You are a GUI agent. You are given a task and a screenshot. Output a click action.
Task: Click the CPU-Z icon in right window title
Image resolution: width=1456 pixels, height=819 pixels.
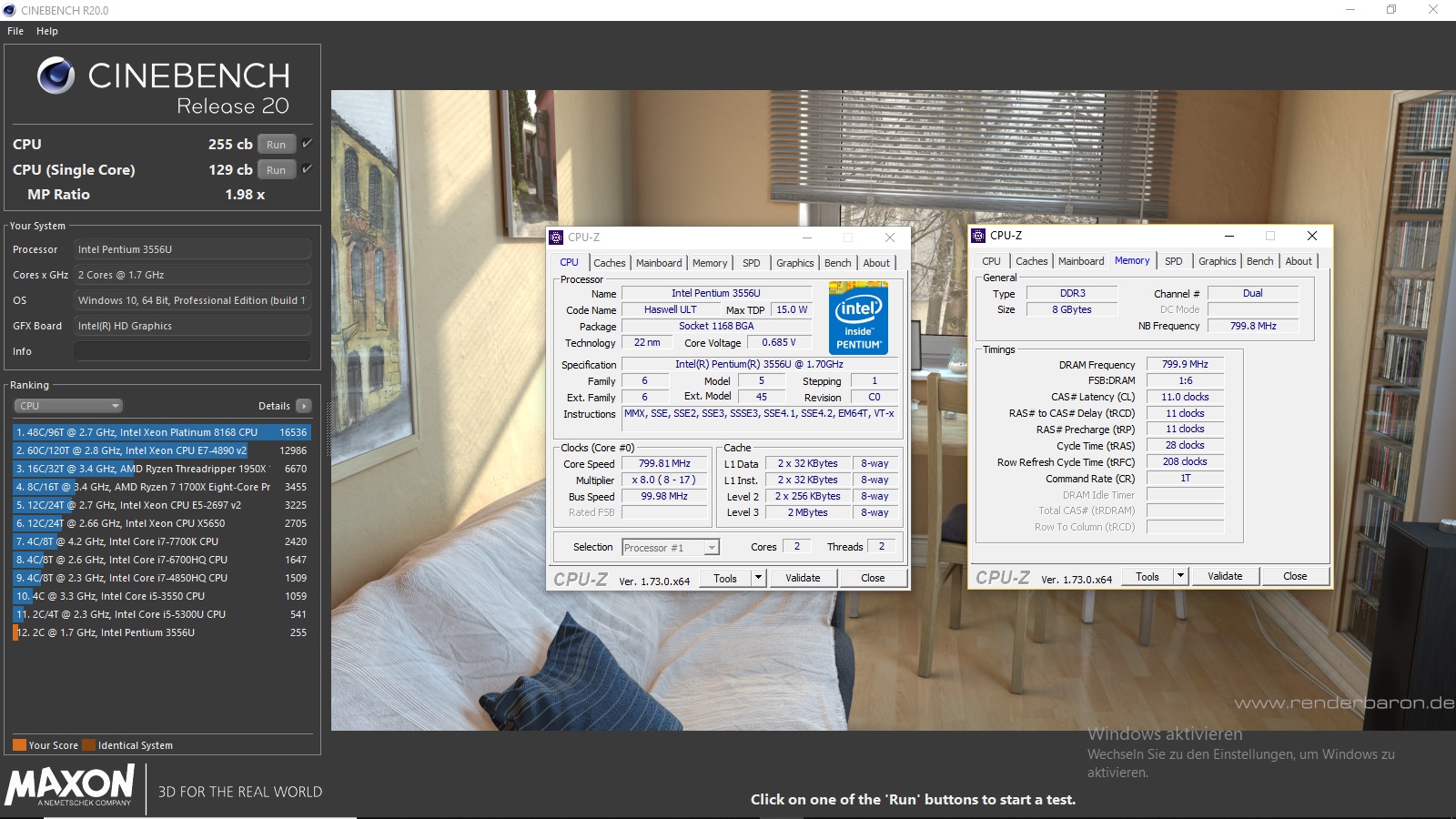click(x=979, y=236)
